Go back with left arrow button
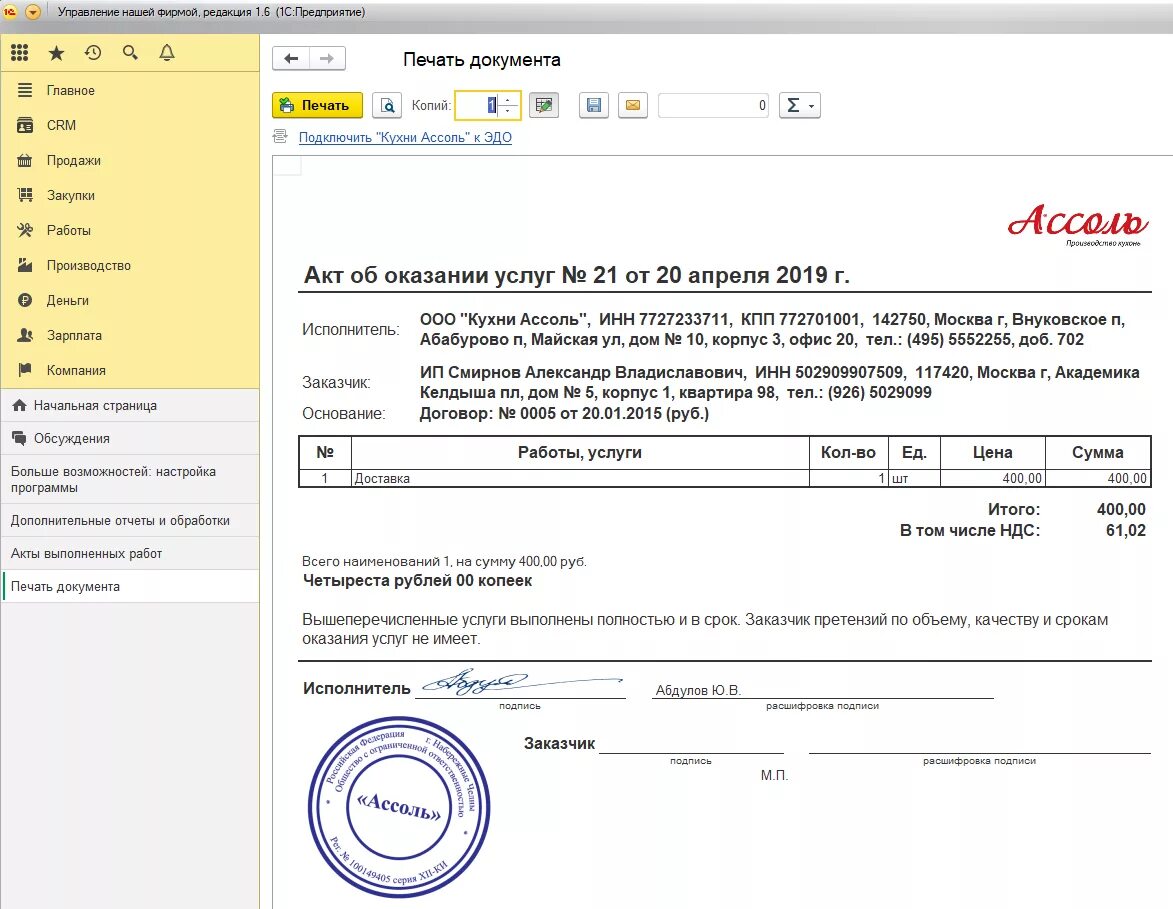The width and height of the screenshot is (1173, 909). [x=291, y=58]
